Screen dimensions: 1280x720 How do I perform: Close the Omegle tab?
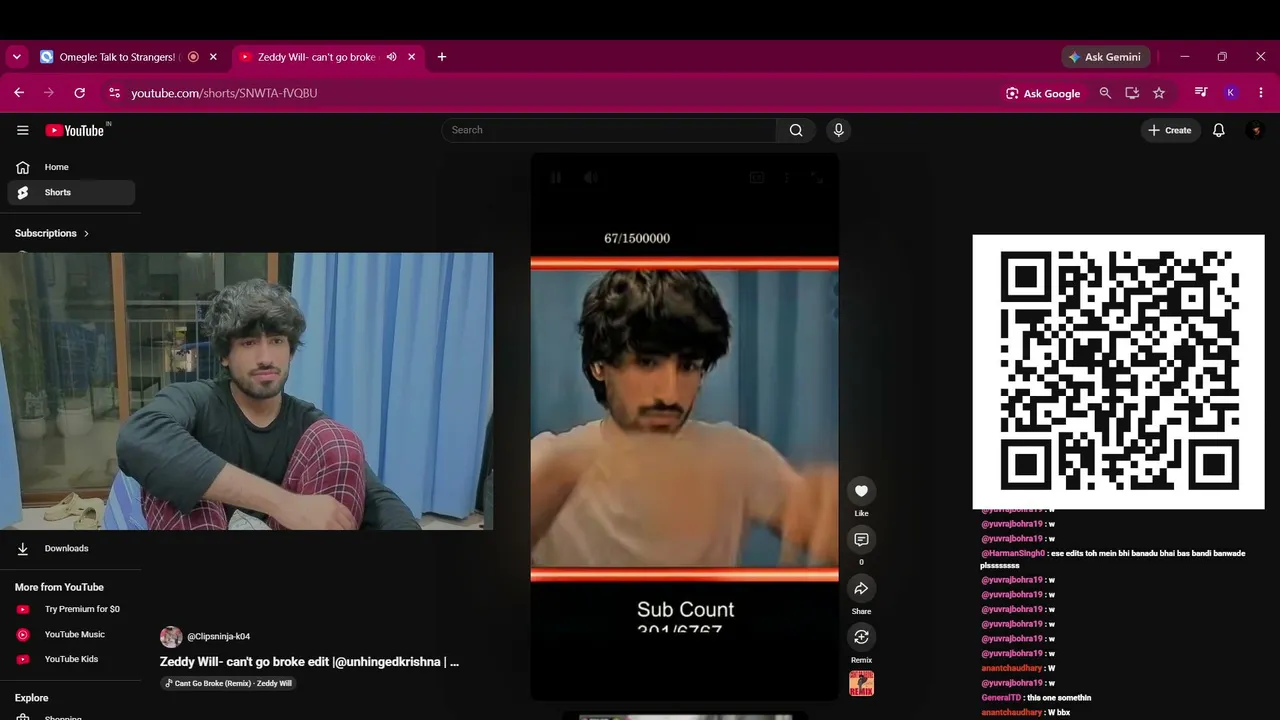click(x=213, y=57)
